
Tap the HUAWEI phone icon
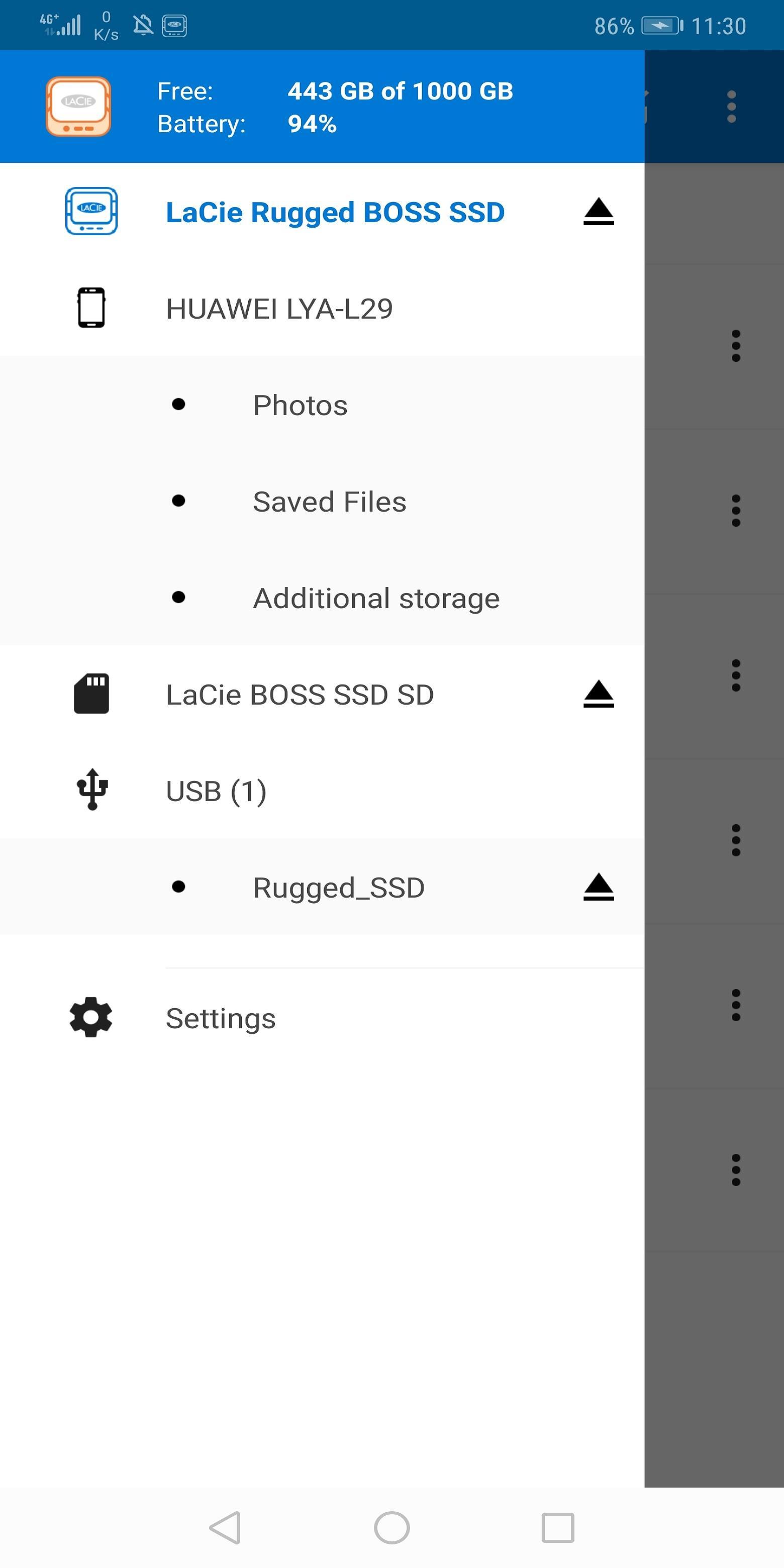[91, 308]
